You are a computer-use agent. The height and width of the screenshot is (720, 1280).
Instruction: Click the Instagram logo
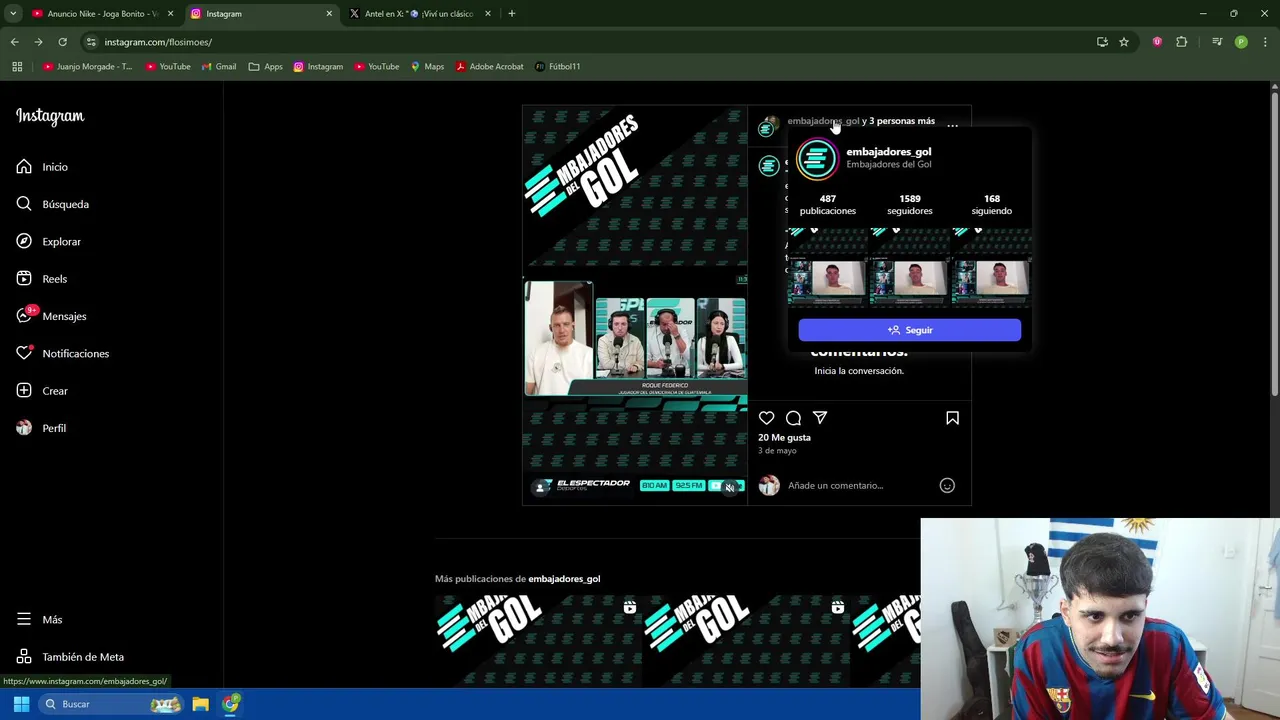click(x=50, y=116)
